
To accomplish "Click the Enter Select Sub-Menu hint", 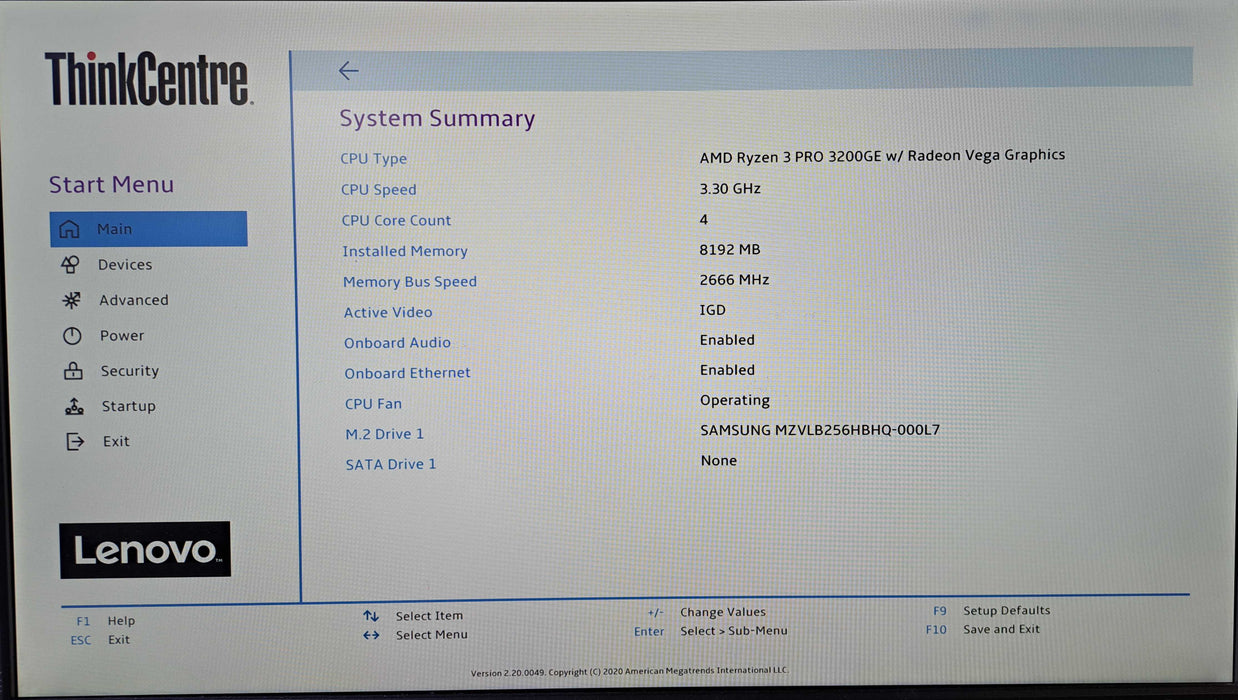I will (711, 631).
